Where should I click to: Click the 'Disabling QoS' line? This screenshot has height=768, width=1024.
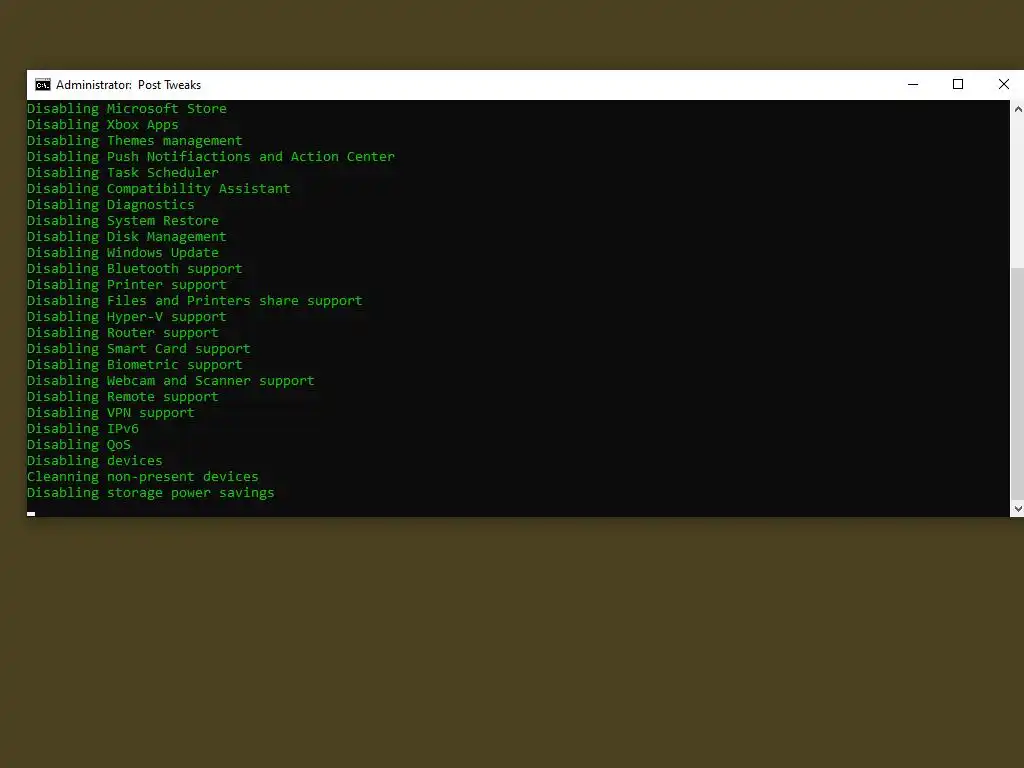pyautogui.click(x=78, y=445)
